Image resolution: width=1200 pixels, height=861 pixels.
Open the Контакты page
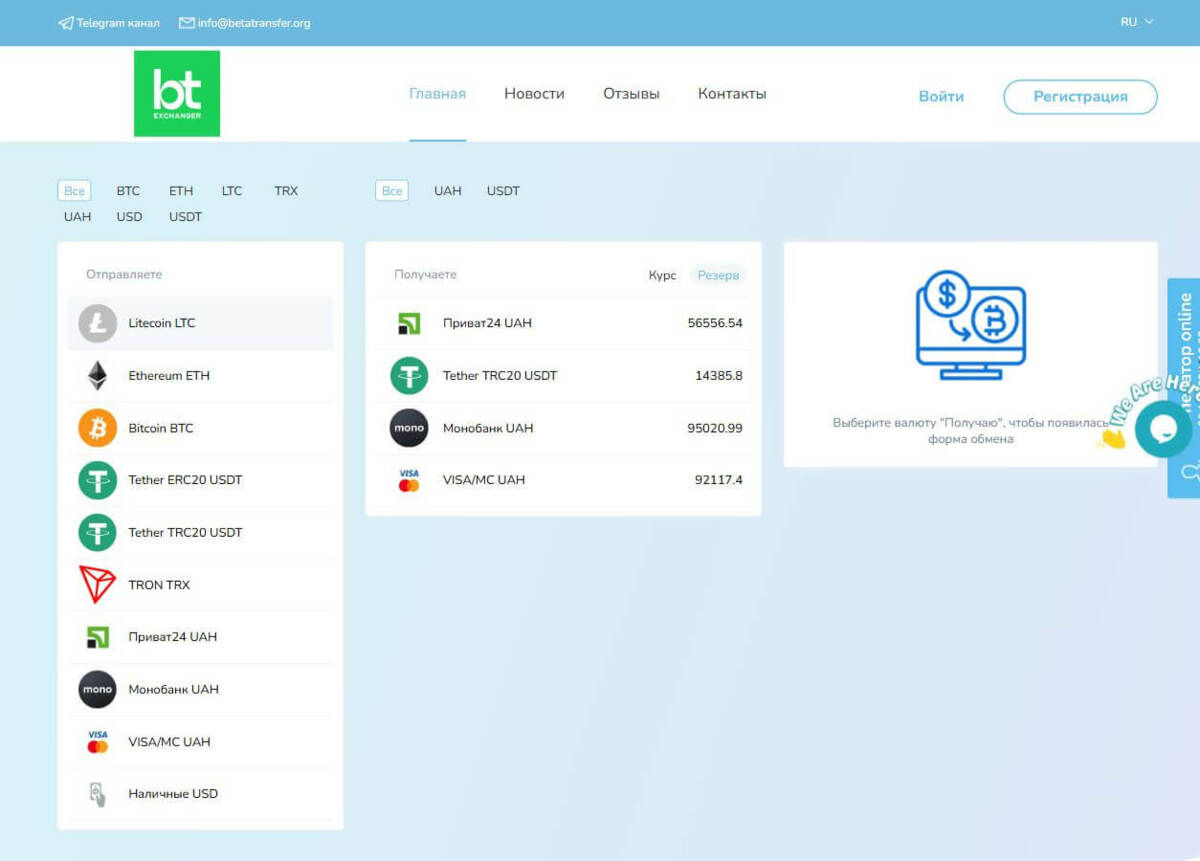(732, 94)
